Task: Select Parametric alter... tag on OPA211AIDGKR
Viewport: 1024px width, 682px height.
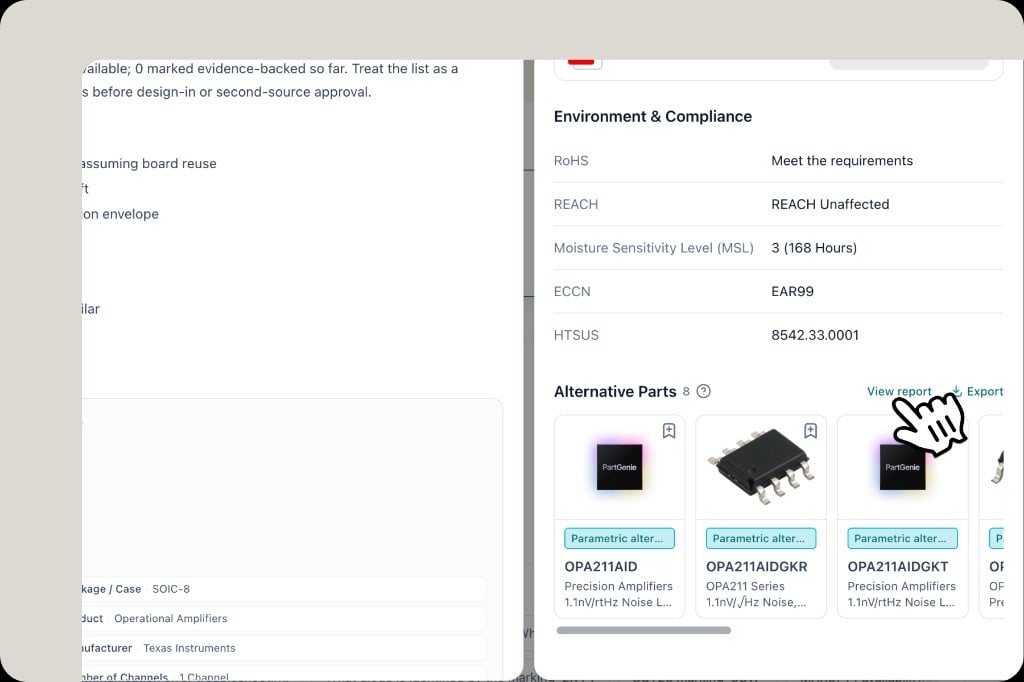Action: point(761,538)
